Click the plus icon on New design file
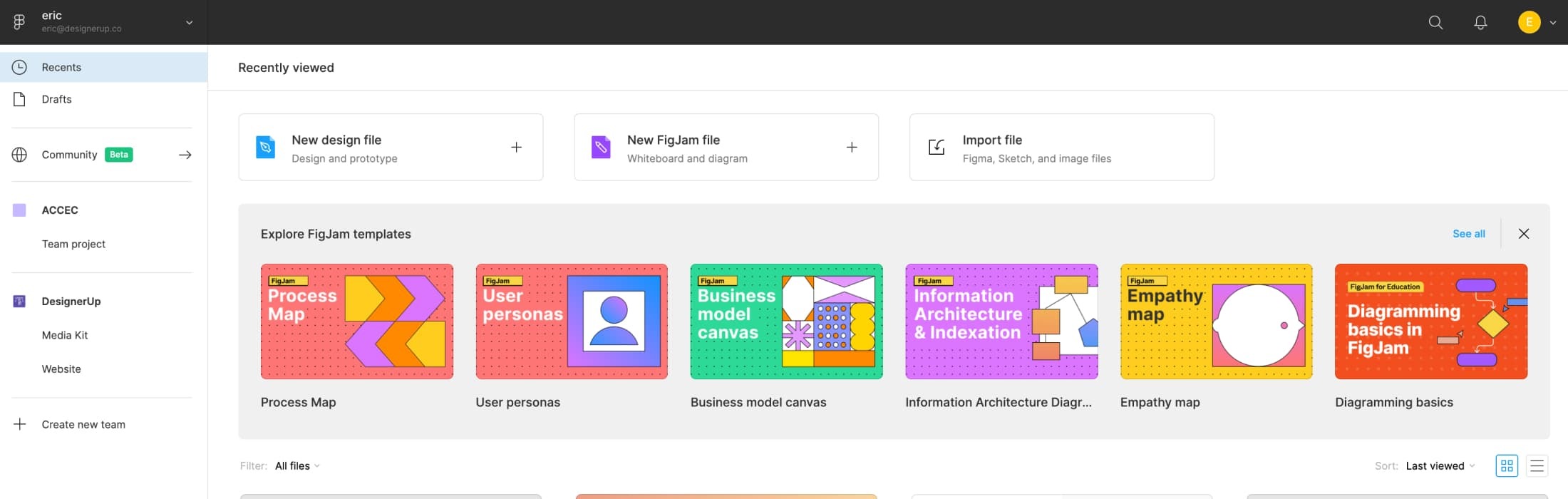Viewport: 1568px width, 499px height. coord(517,148)
